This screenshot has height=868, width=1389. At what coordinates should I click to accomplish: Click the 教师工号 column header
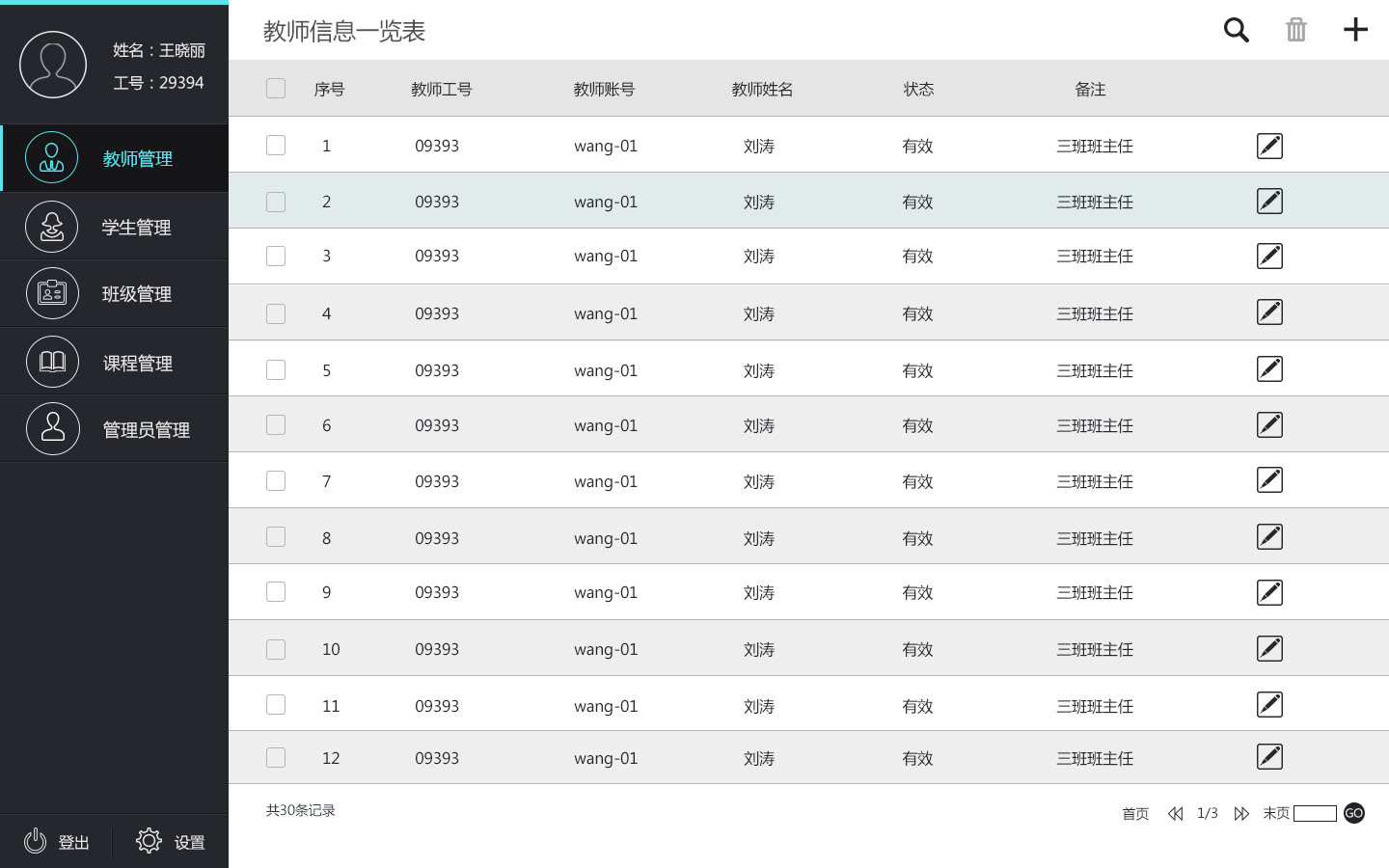point(442,89)
